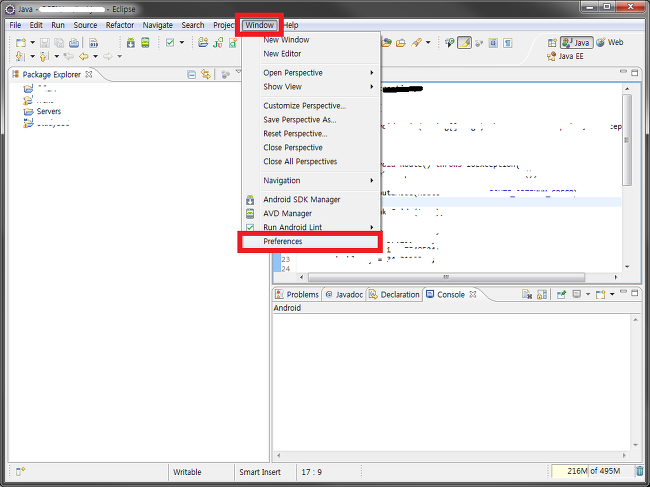Toggle Show Whitespace Characters pilcrow icon

point(508,43)
